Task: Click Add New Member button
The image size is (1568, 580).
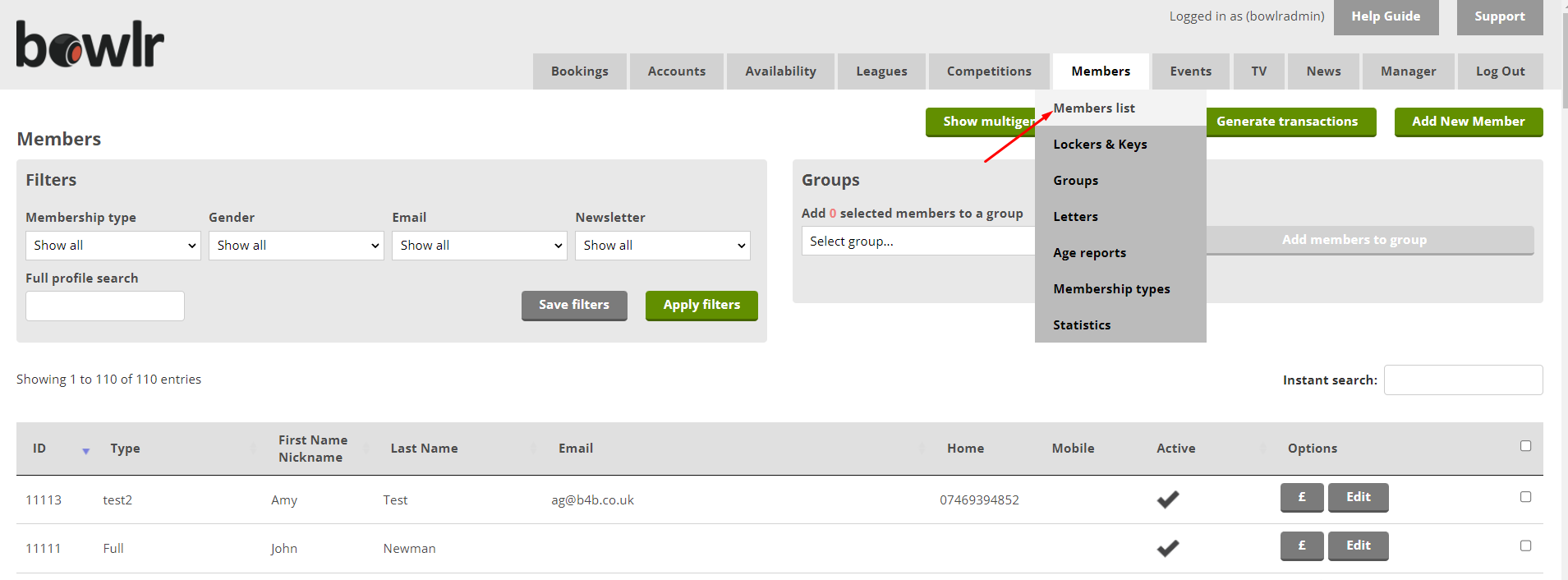Action: pyautogui.click(x=1468, y=122)
